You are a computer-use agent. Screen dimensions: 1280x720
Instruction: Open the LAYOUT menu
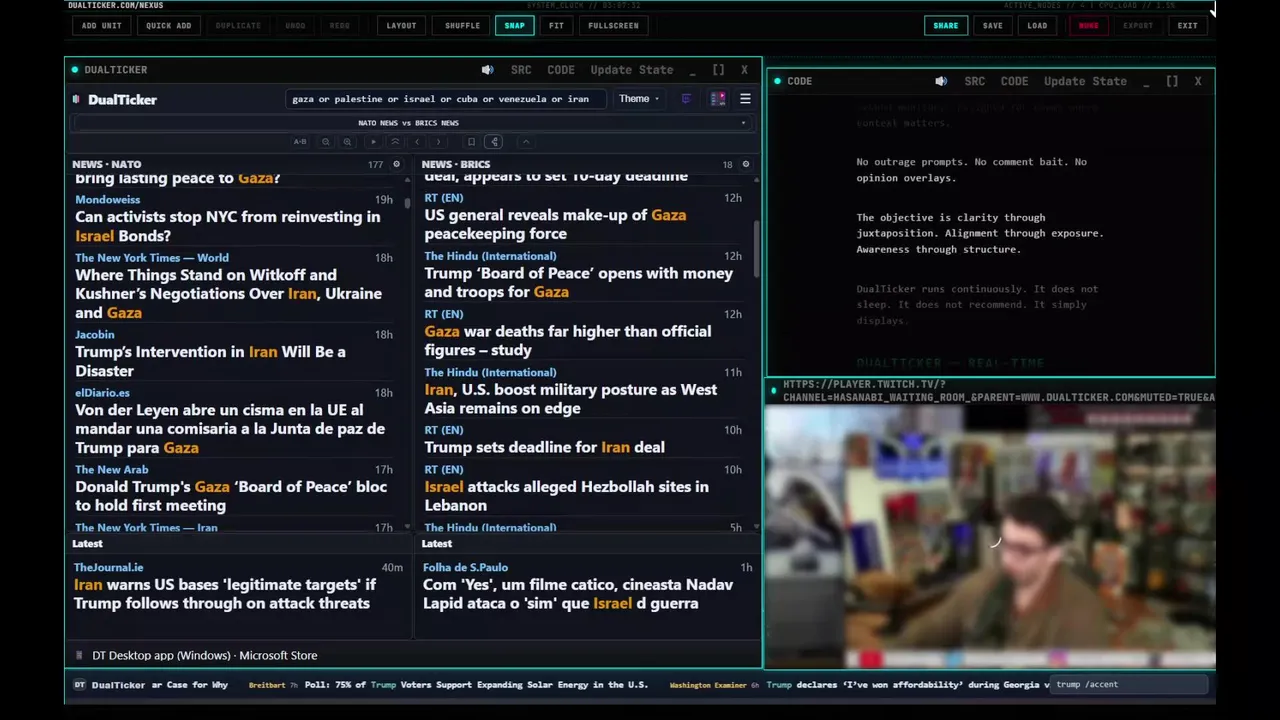pos(401,25)
